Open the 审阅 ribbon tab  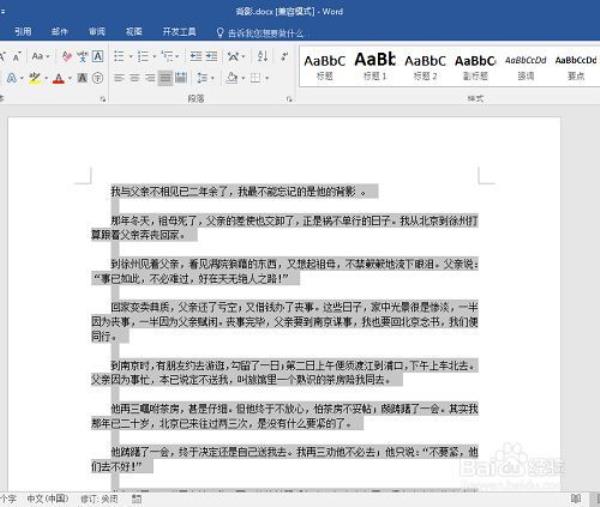[97, 31]
